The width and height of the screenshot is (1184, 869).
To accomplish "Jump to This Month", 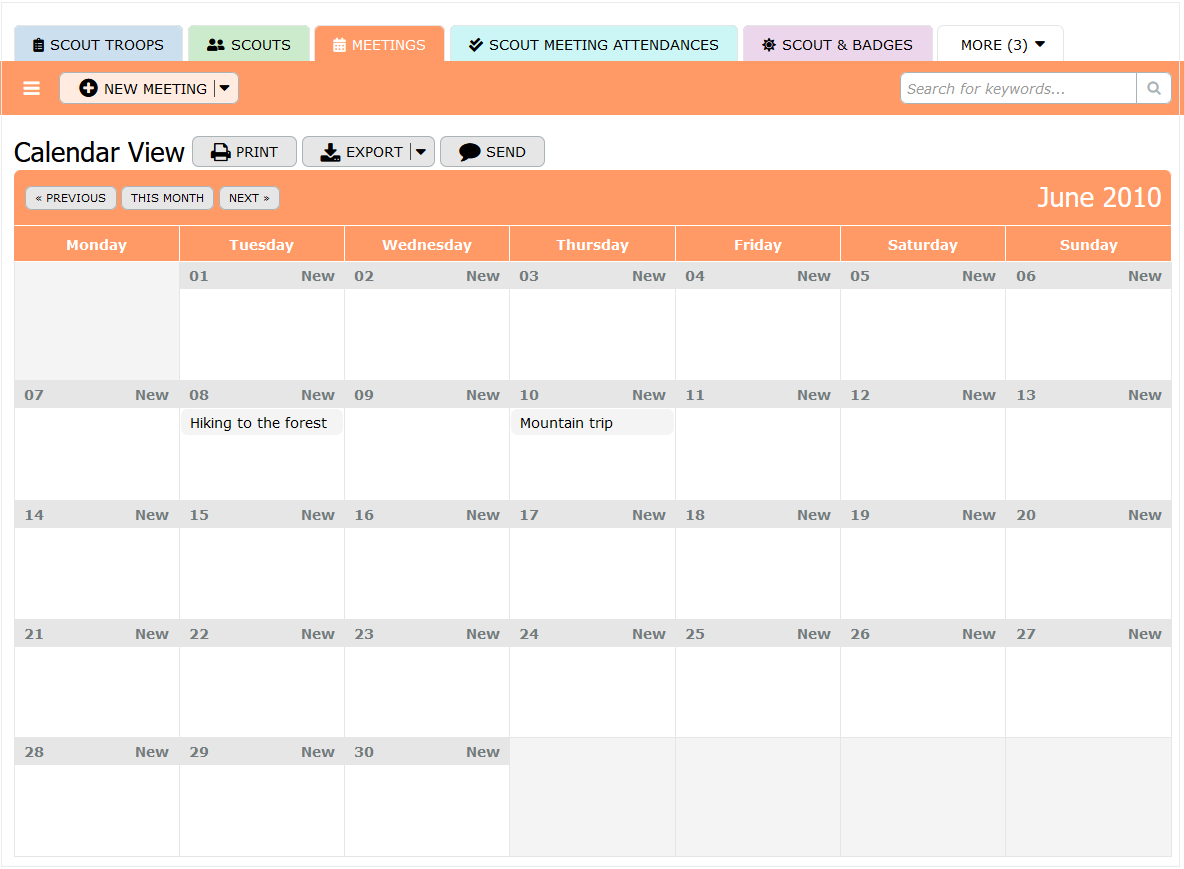I will 167,198.
